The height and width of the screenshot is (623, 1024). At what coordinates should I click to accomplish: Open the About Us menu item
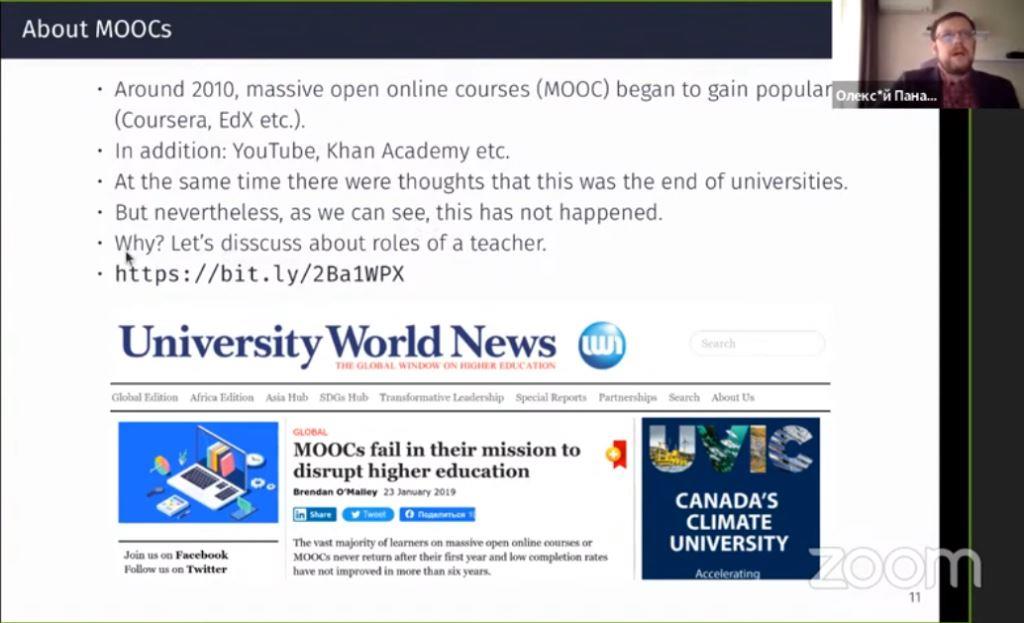pyautogui.click(x=733, y=397)
